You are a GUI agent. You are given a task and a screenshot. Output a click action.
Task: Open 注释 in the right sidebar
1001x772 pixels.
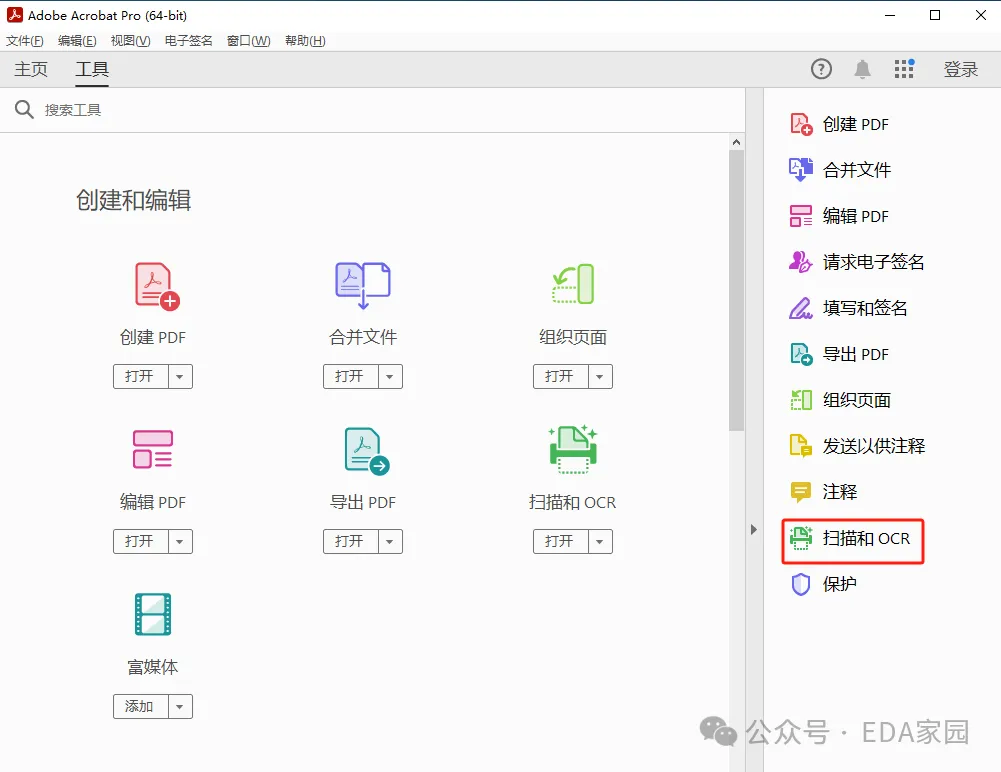click(x=823, y=492)
